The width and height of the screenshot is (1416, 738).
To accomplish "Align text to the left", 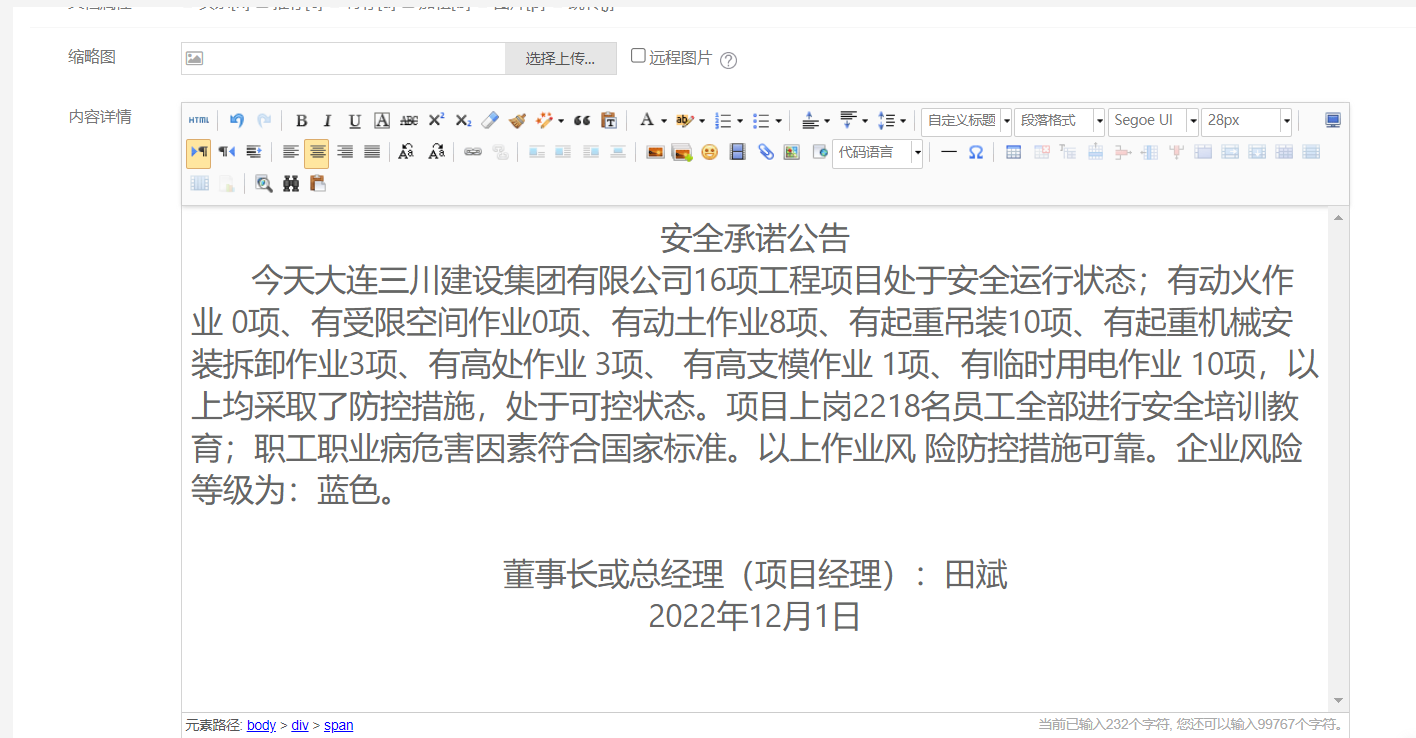I will point(290,152).
